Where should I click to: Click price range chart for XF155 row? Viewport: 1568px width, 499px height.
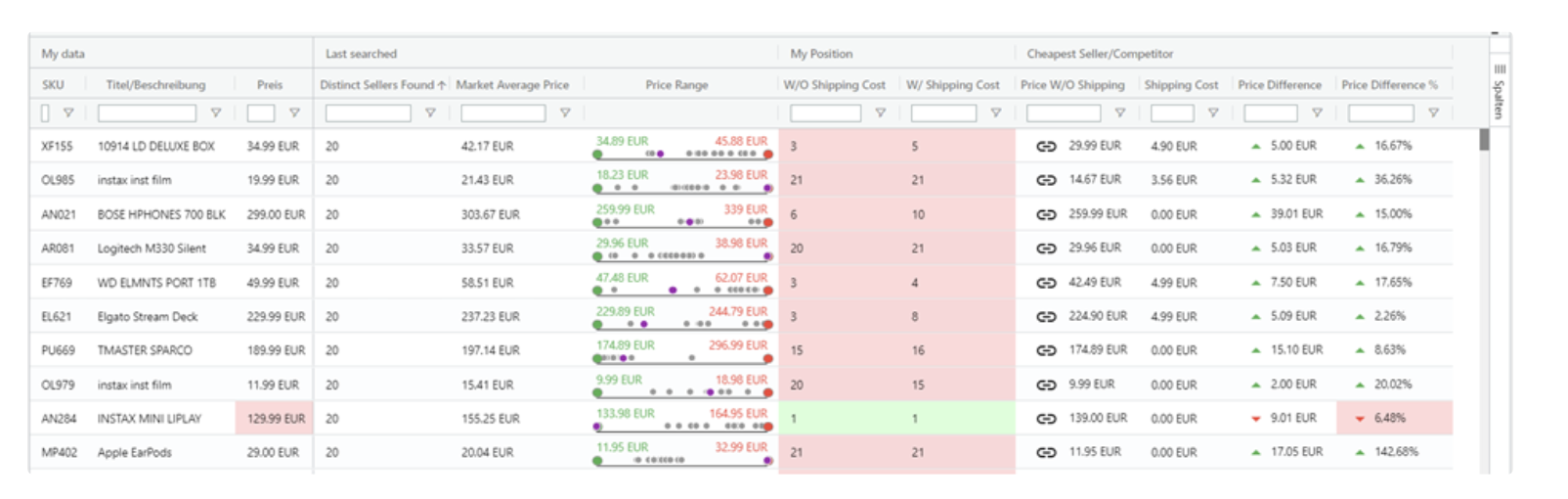(x=682, y=147)
